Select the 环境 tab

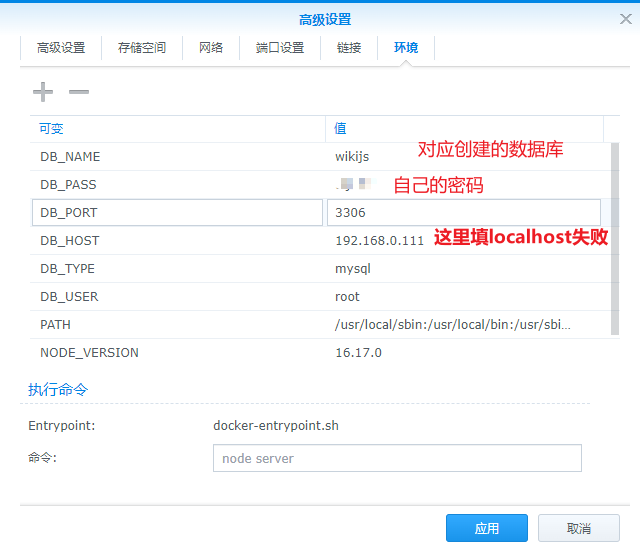point(406,48)
